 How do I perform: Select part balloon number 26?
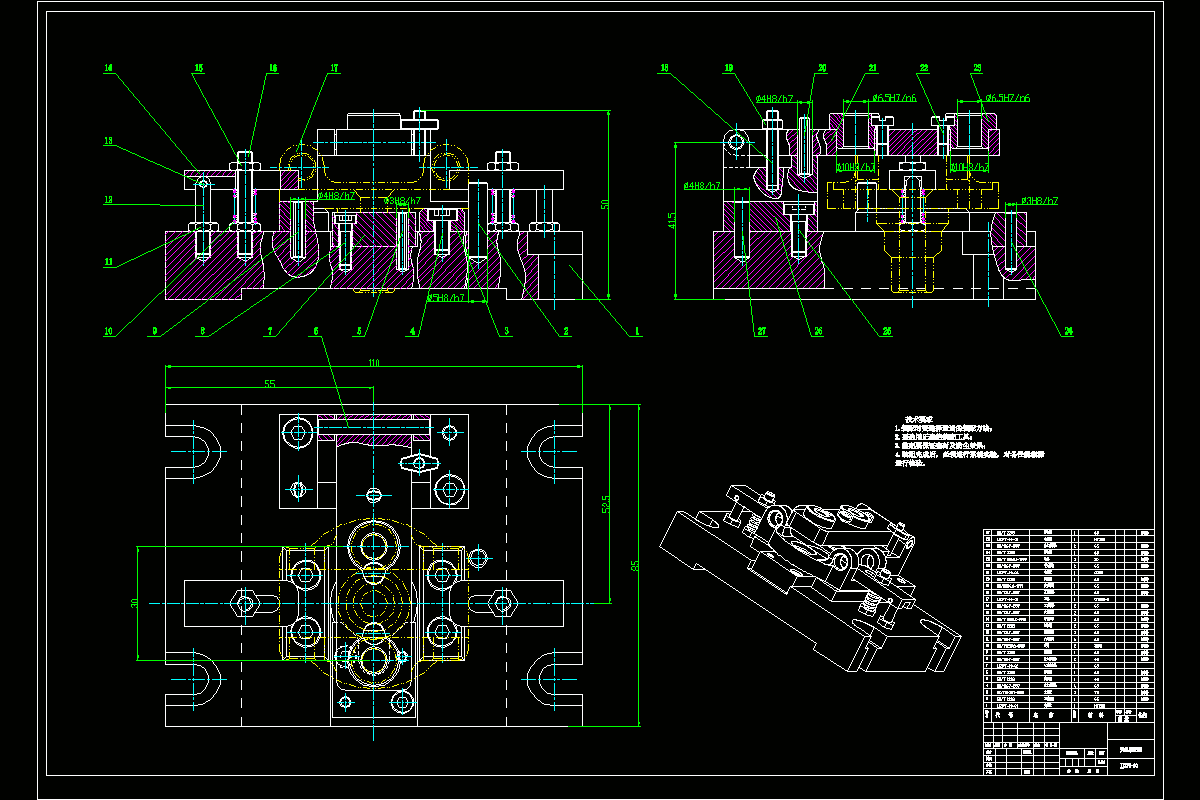click(x=816, y=332)
